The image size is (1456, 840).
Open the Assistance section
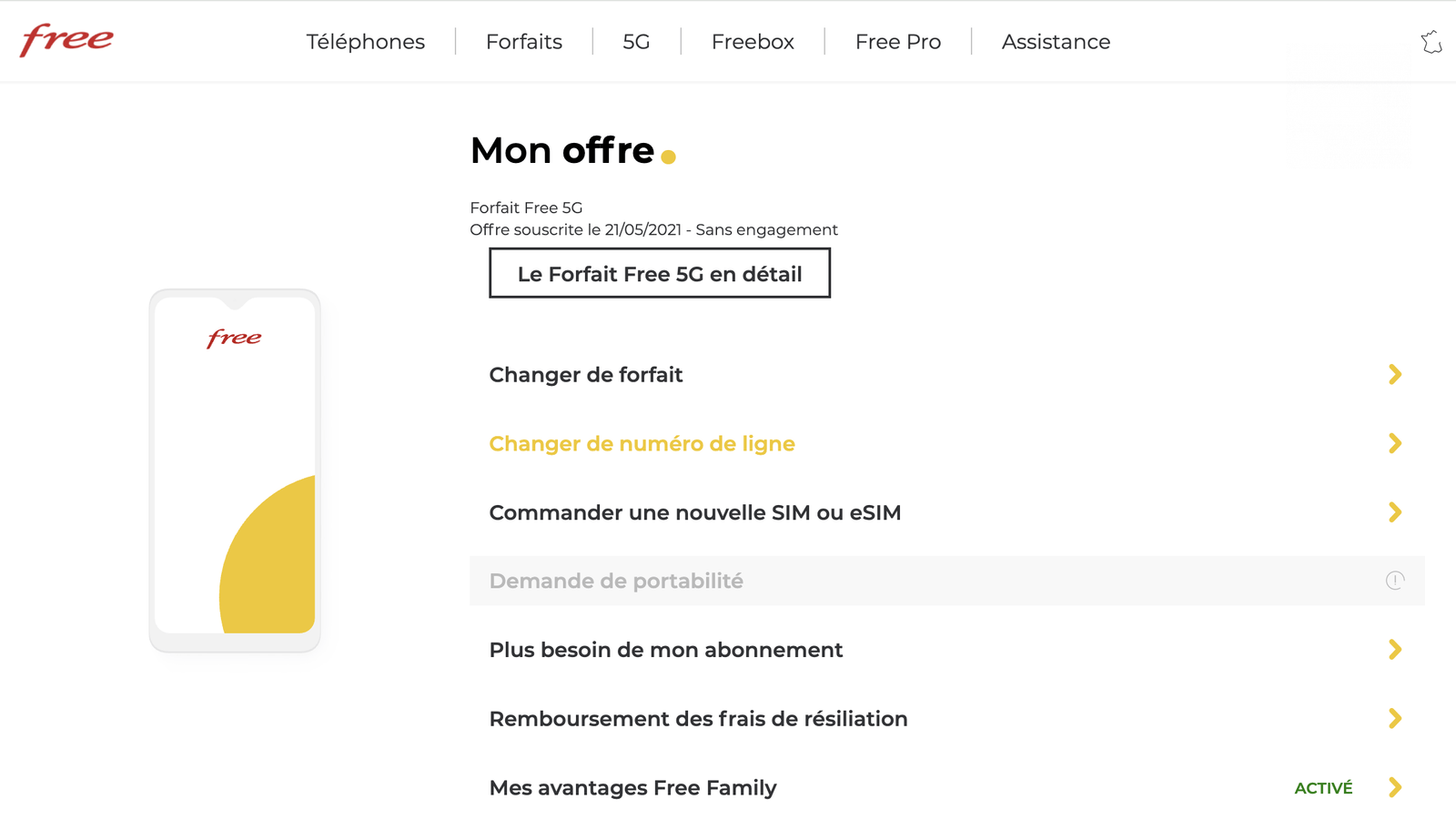pos(1056,42)
